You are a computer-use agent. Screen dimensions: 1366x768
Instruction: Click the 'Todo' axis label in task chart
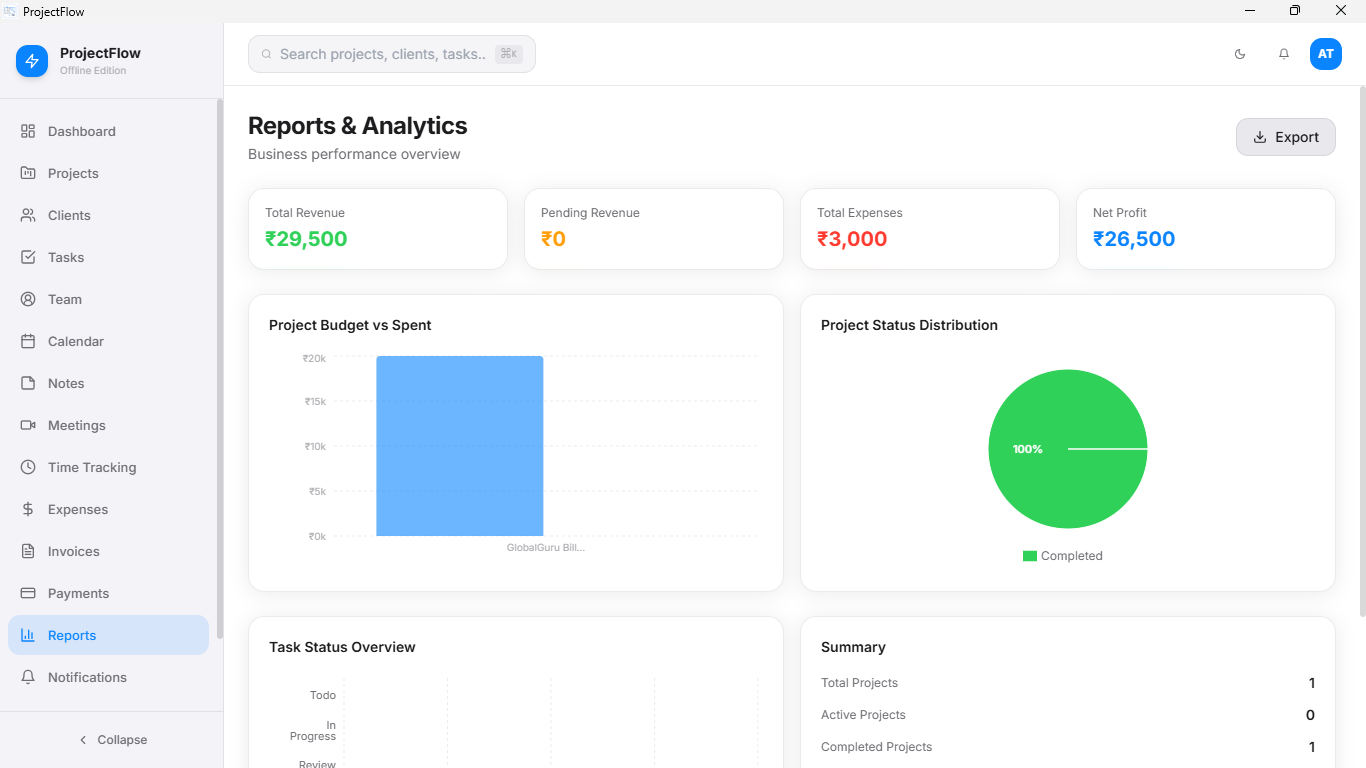pyautogui.click(x=322, y=695)
